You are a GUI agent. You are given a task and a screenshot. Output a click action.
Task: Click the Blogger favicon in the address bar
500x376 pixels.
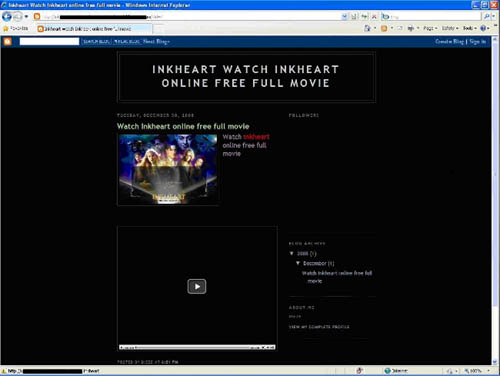click(x=37, y=16)
